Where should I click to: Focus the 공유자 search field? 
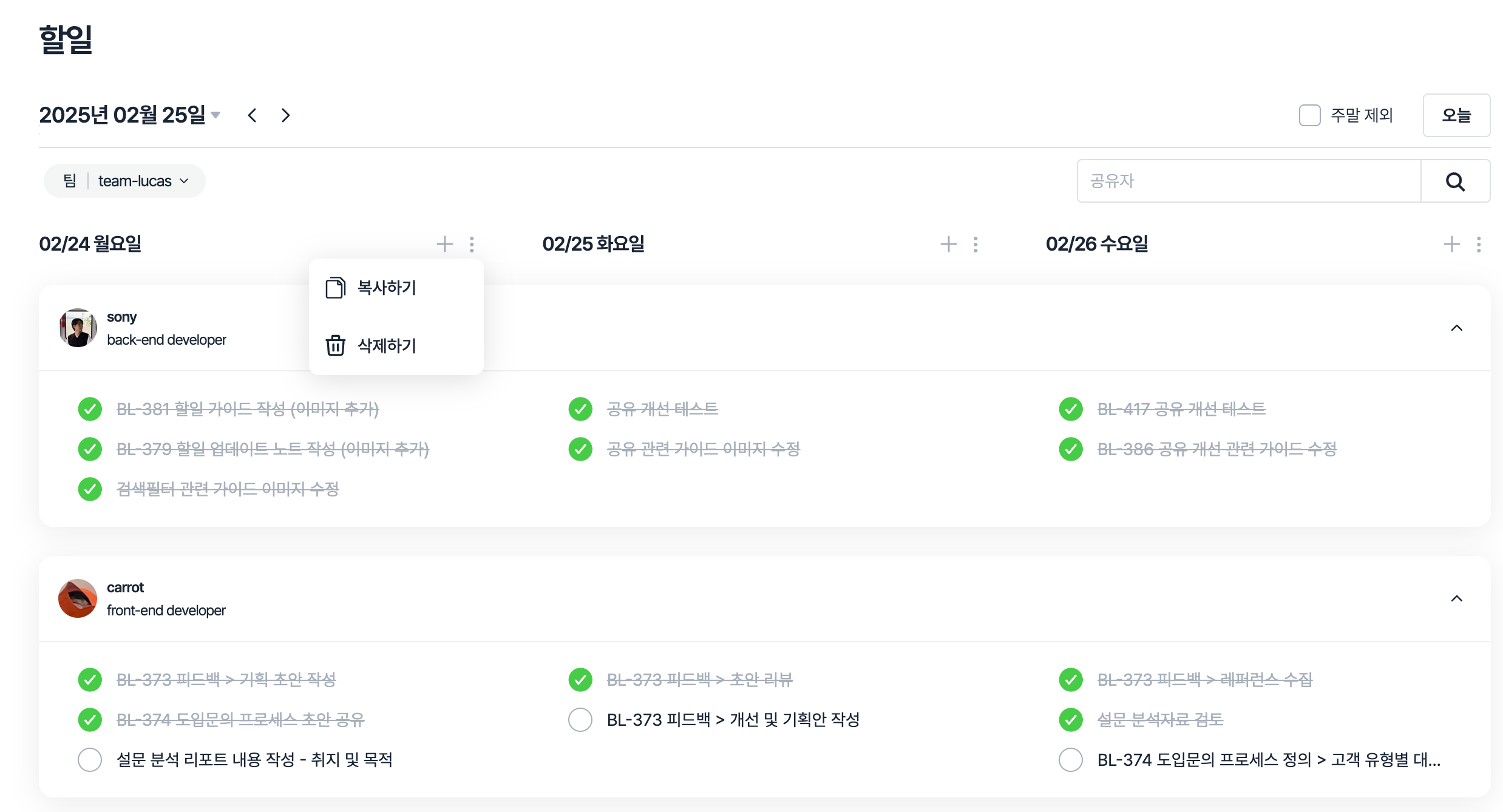[1249, 181]
